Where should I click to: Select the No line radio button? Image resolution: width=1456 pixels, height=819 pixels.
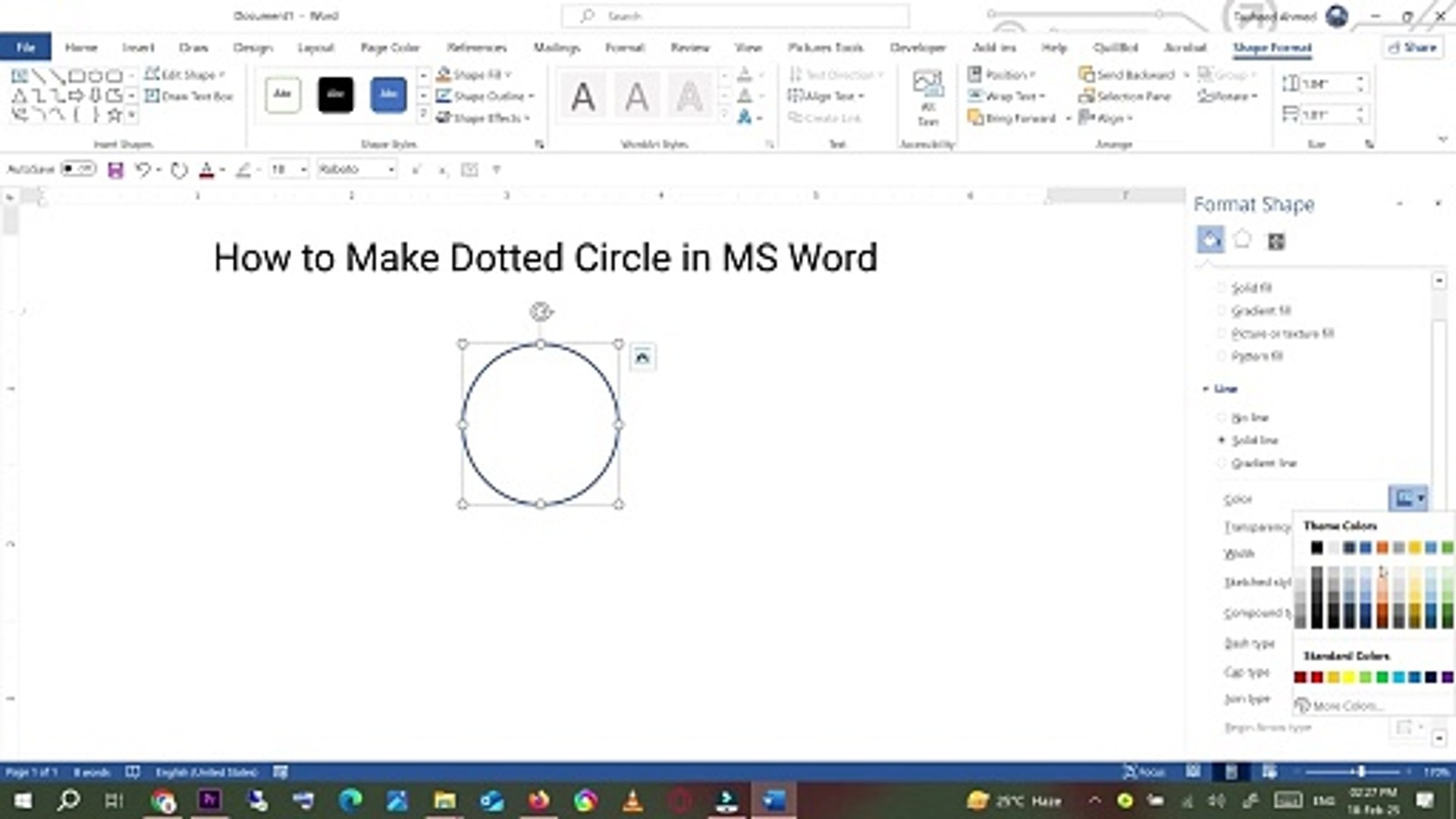click(1222, 417)
